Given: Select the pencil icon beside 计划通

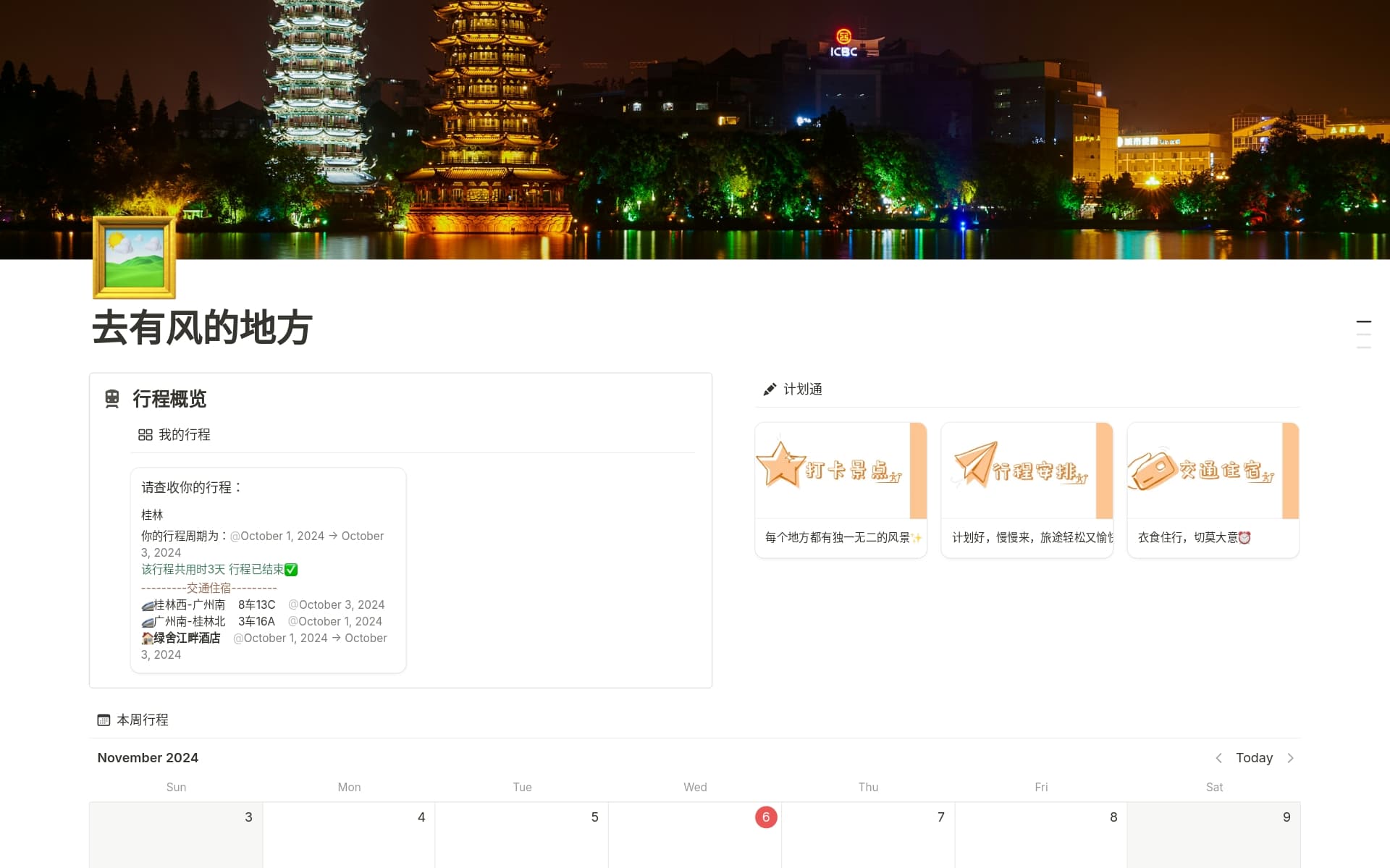Looking at the screenshot, I should [770, 389].
